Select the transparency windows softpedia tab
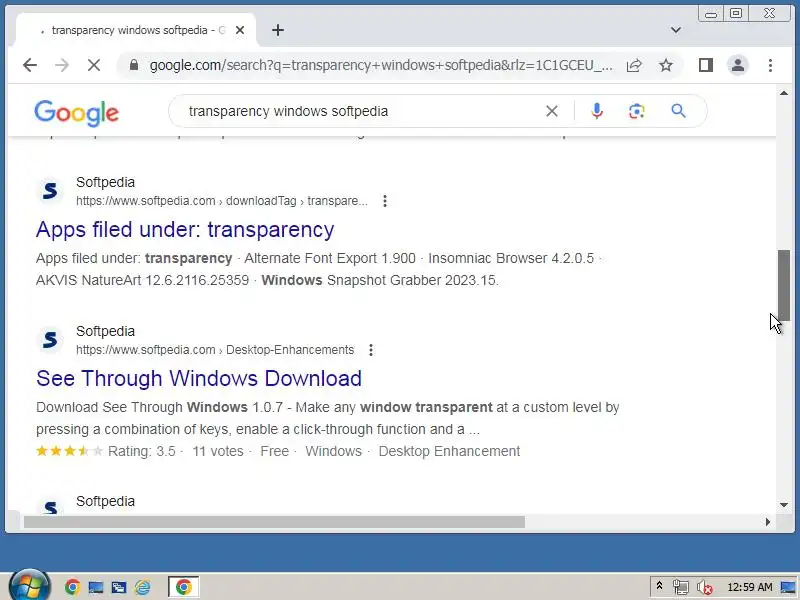 136,30
